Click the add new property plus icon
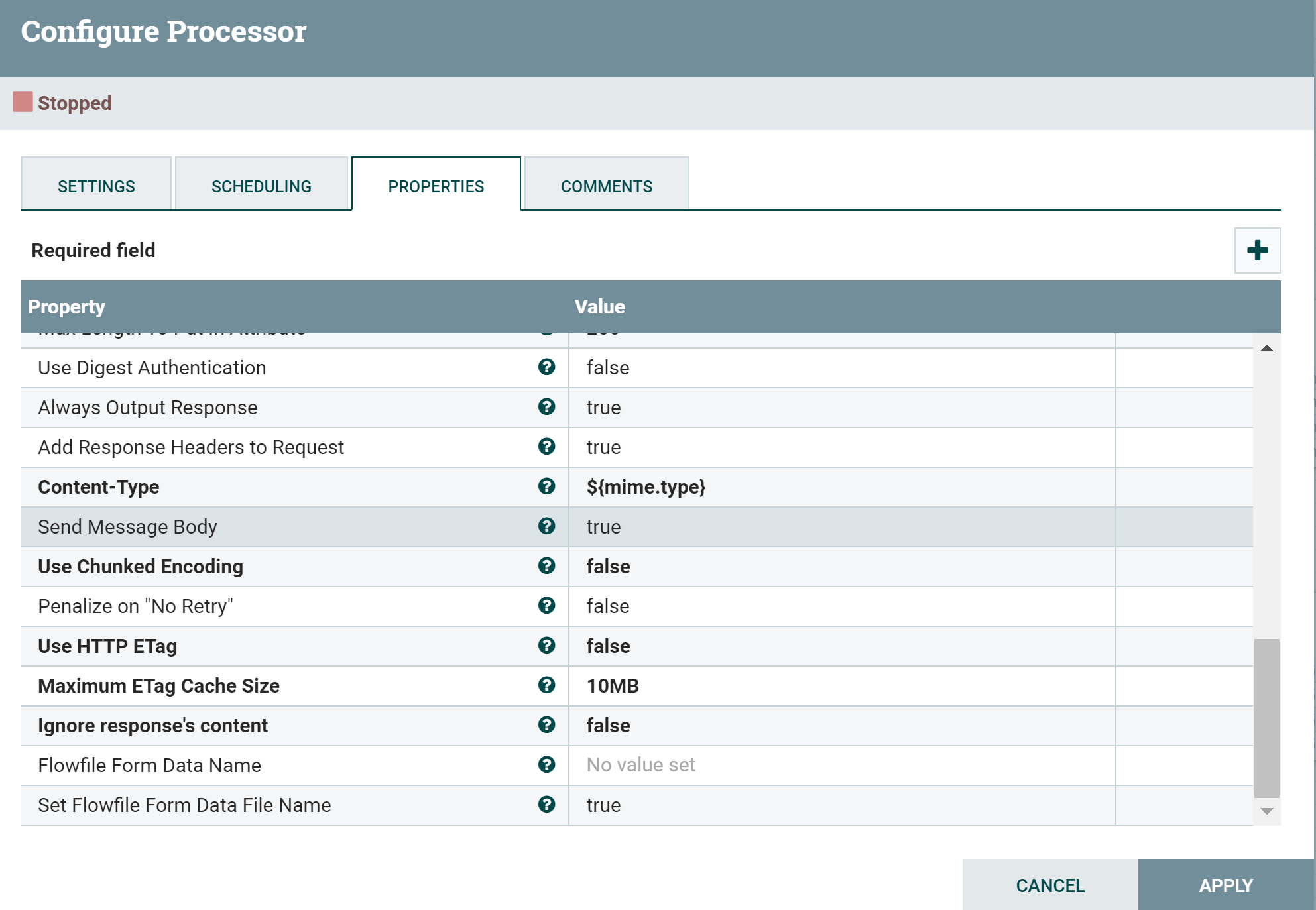 pos(1256,251)
